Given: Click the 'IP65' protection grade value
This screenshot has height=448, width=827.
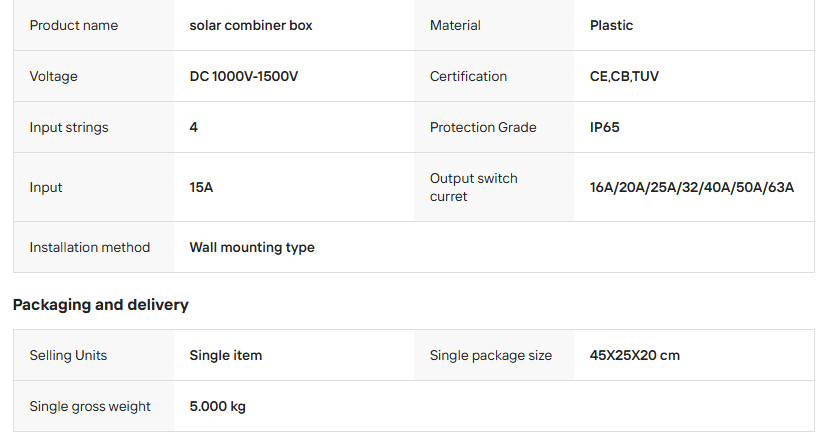Looking at the screenshot, I should click(605, 127).
